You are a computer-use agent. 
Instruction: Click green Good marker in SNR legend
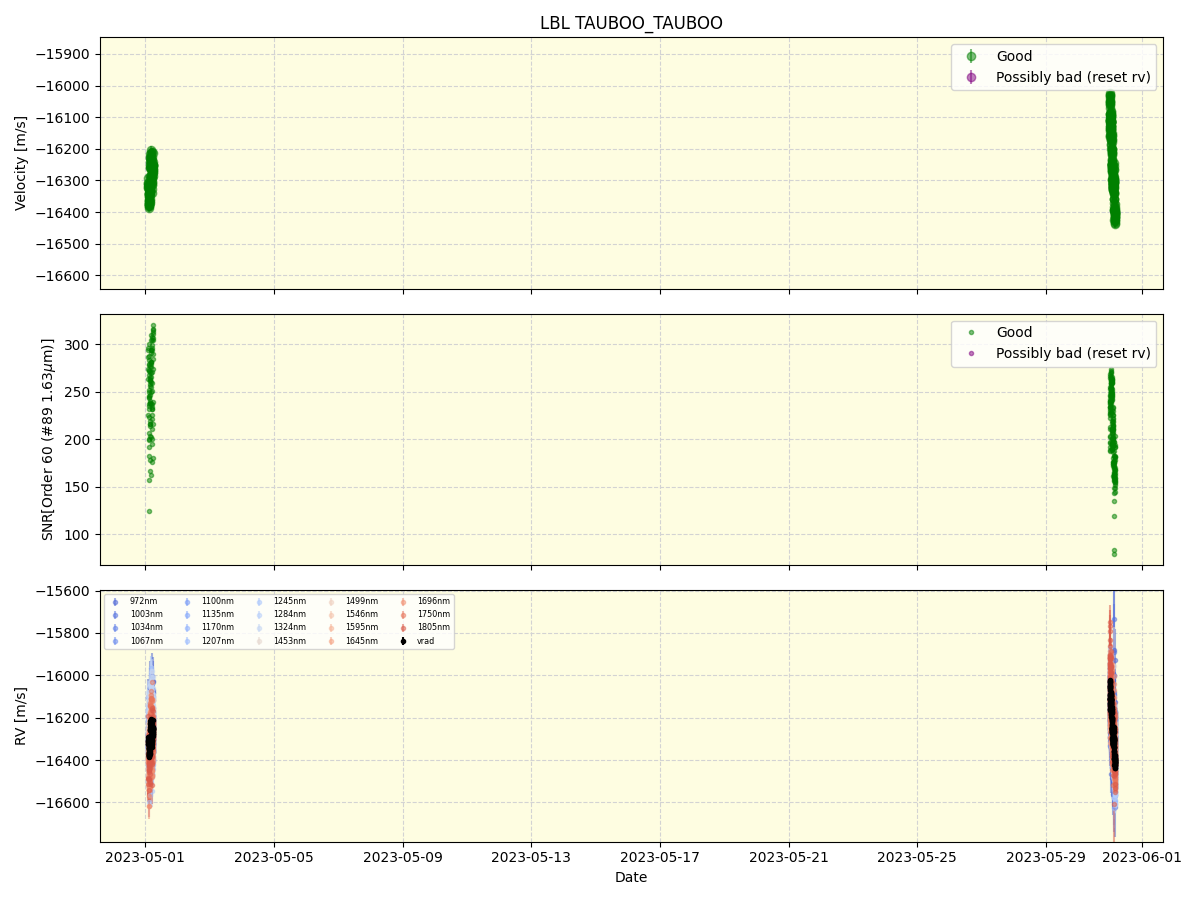pos(971,332)
